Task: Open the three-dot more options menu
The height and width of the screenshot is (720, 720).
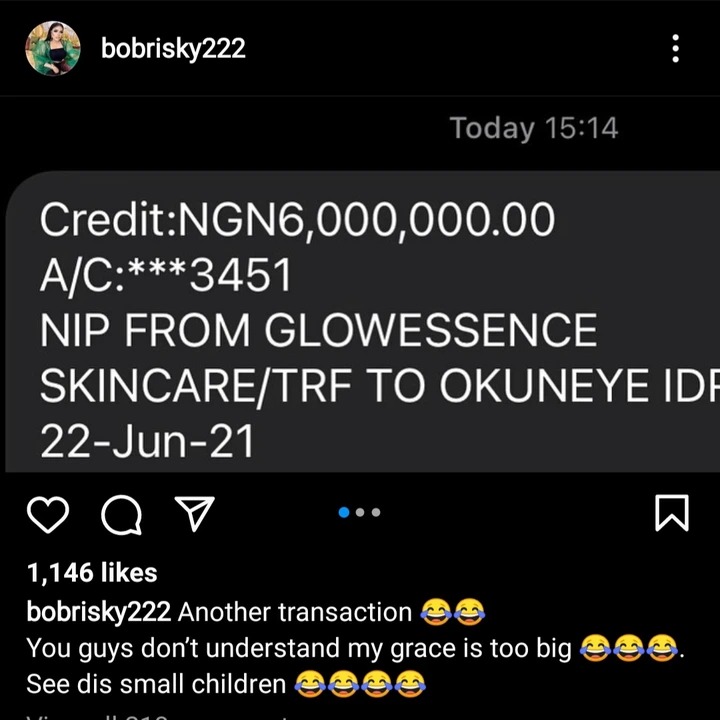Action: [x=675, y=48]
